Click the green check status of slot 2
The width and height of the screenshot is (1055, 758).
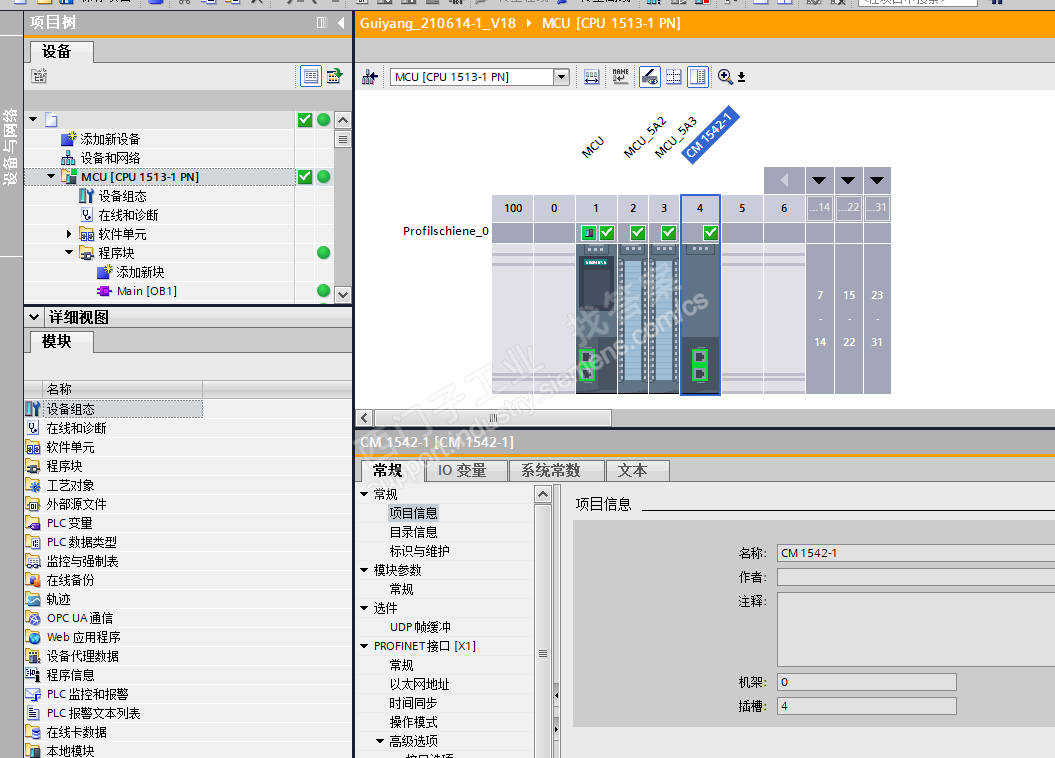tap(638, 233)
